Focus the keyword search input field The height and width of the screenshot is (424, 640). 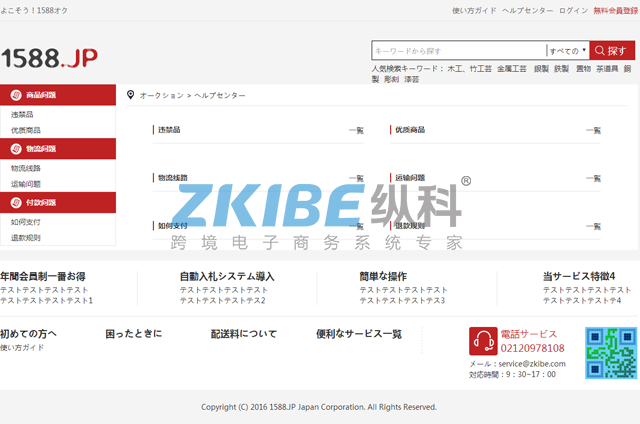pyautogui.click(x=459, y=51)
